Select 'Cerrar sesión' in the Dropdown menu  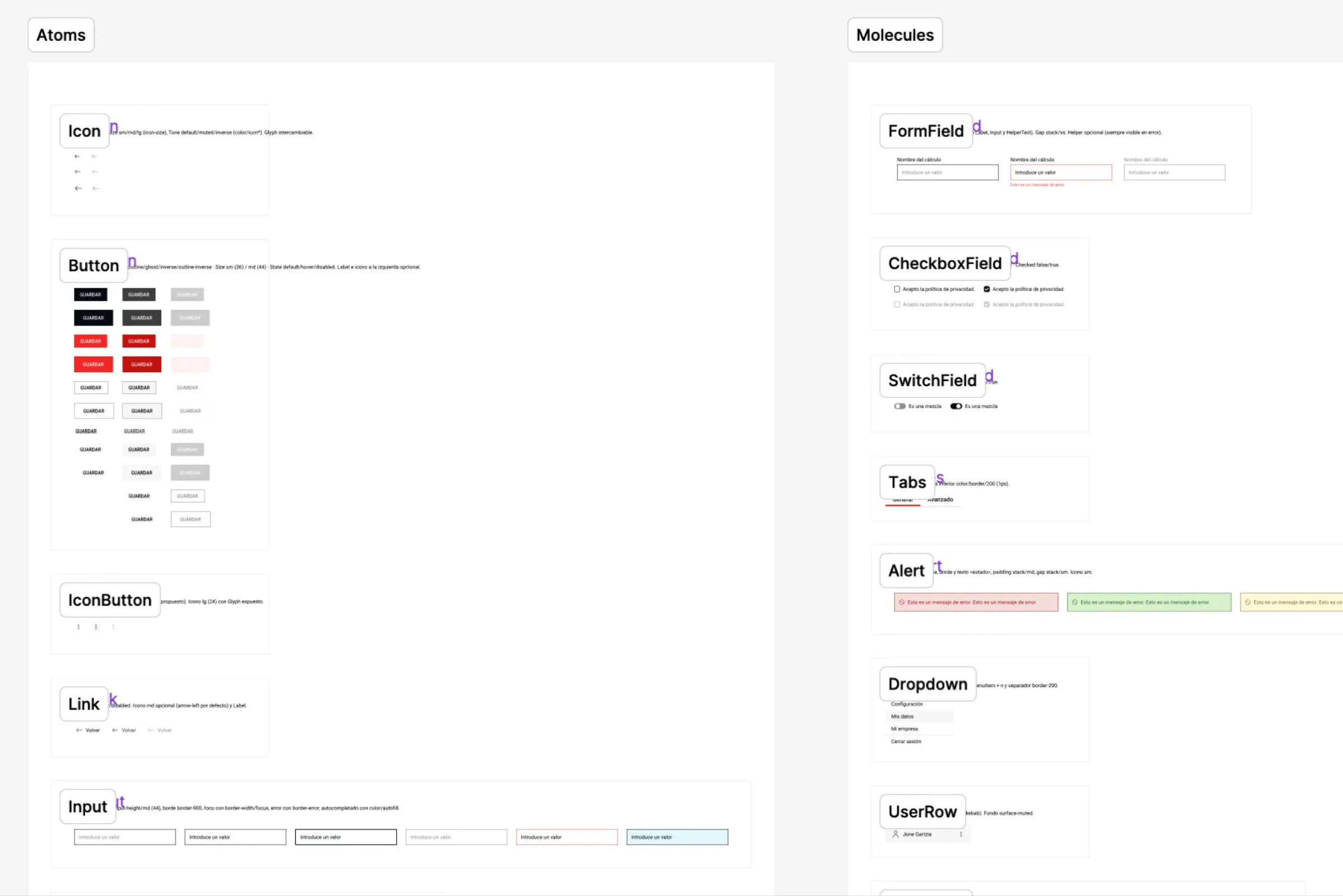click(x=906, y=742)
